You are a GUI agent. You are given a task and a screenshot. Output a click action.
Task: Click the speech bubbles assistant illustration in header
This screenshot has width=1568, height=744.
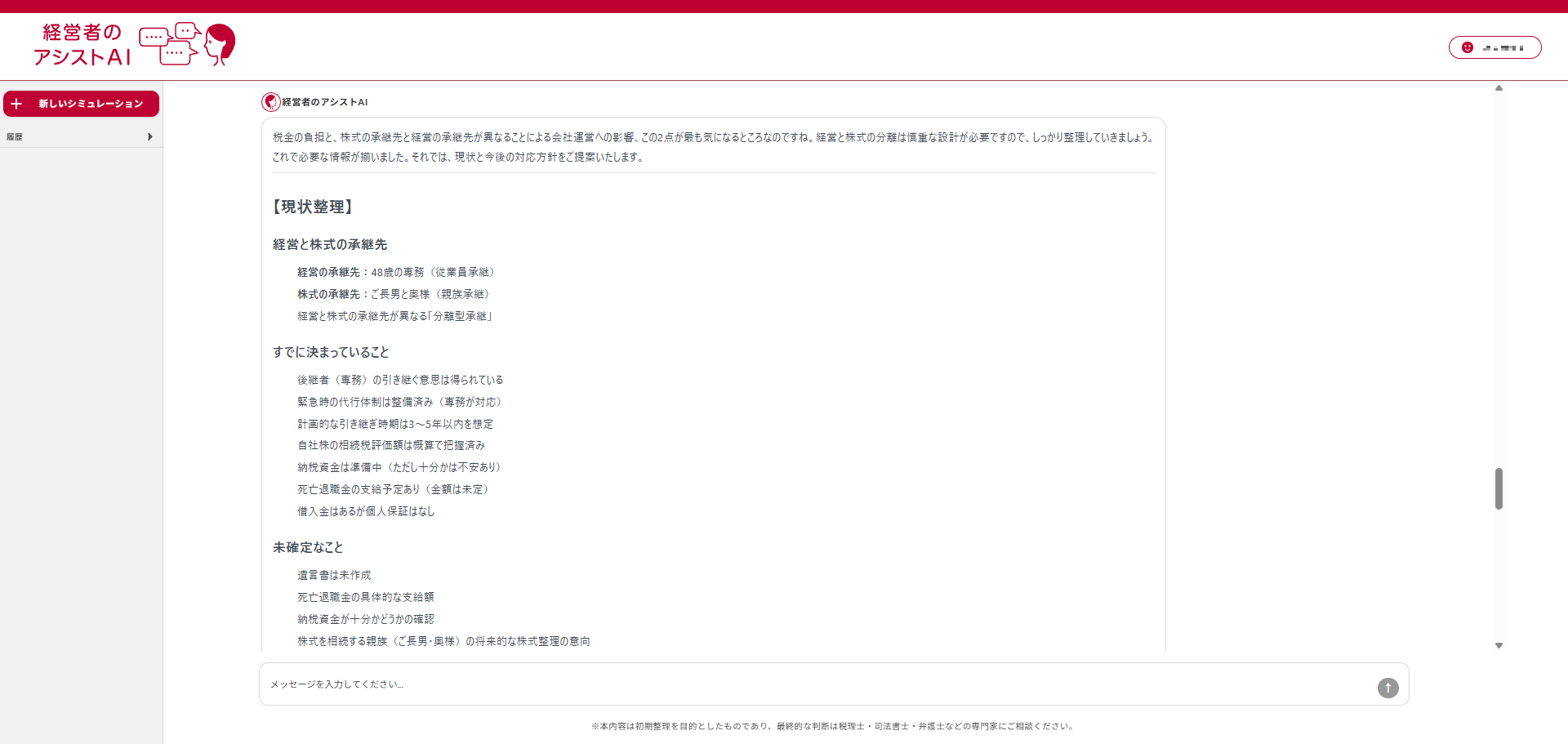coord(187,44)
